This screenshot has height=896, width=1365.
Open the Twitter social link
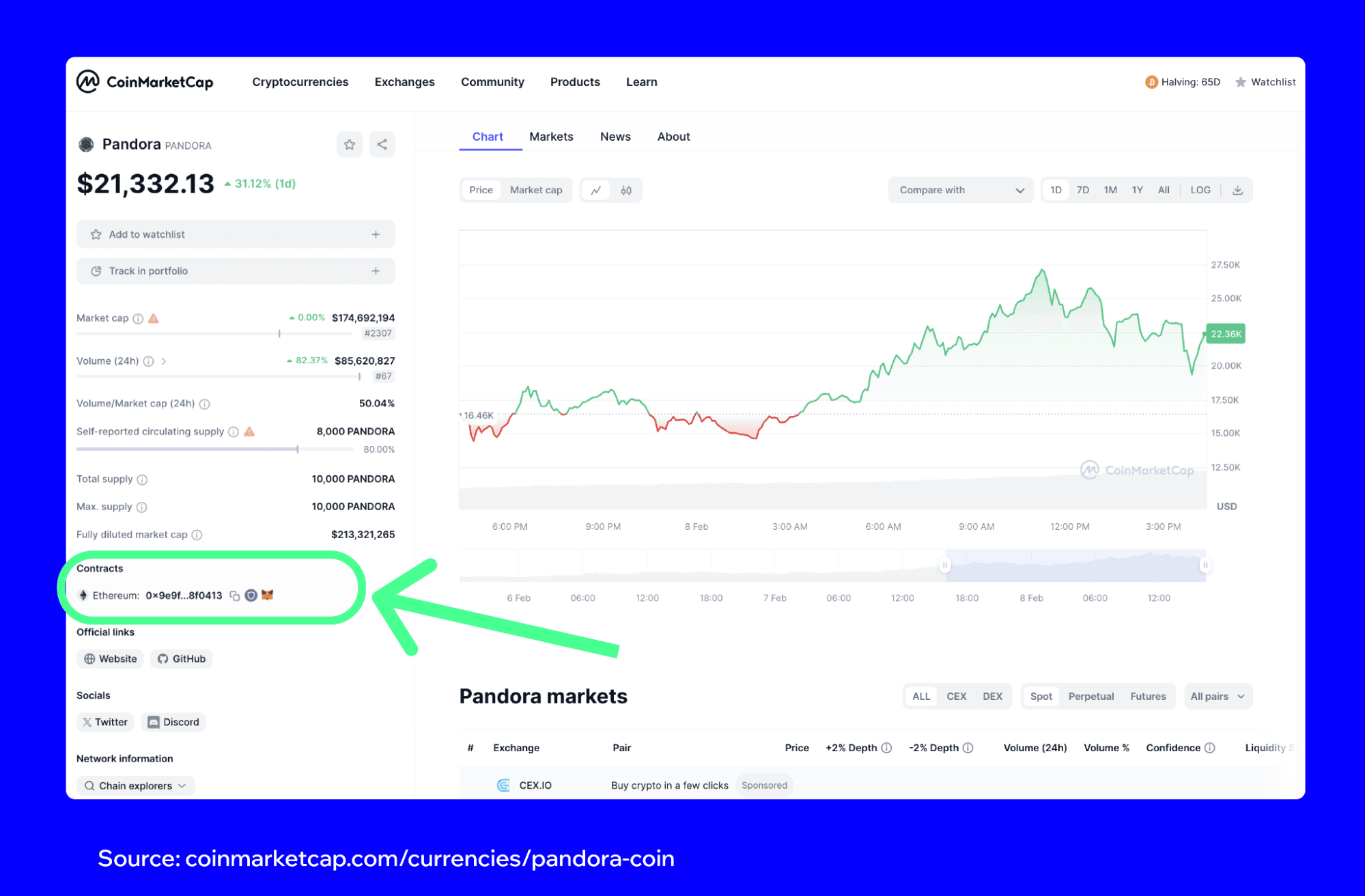click(104, 723)
